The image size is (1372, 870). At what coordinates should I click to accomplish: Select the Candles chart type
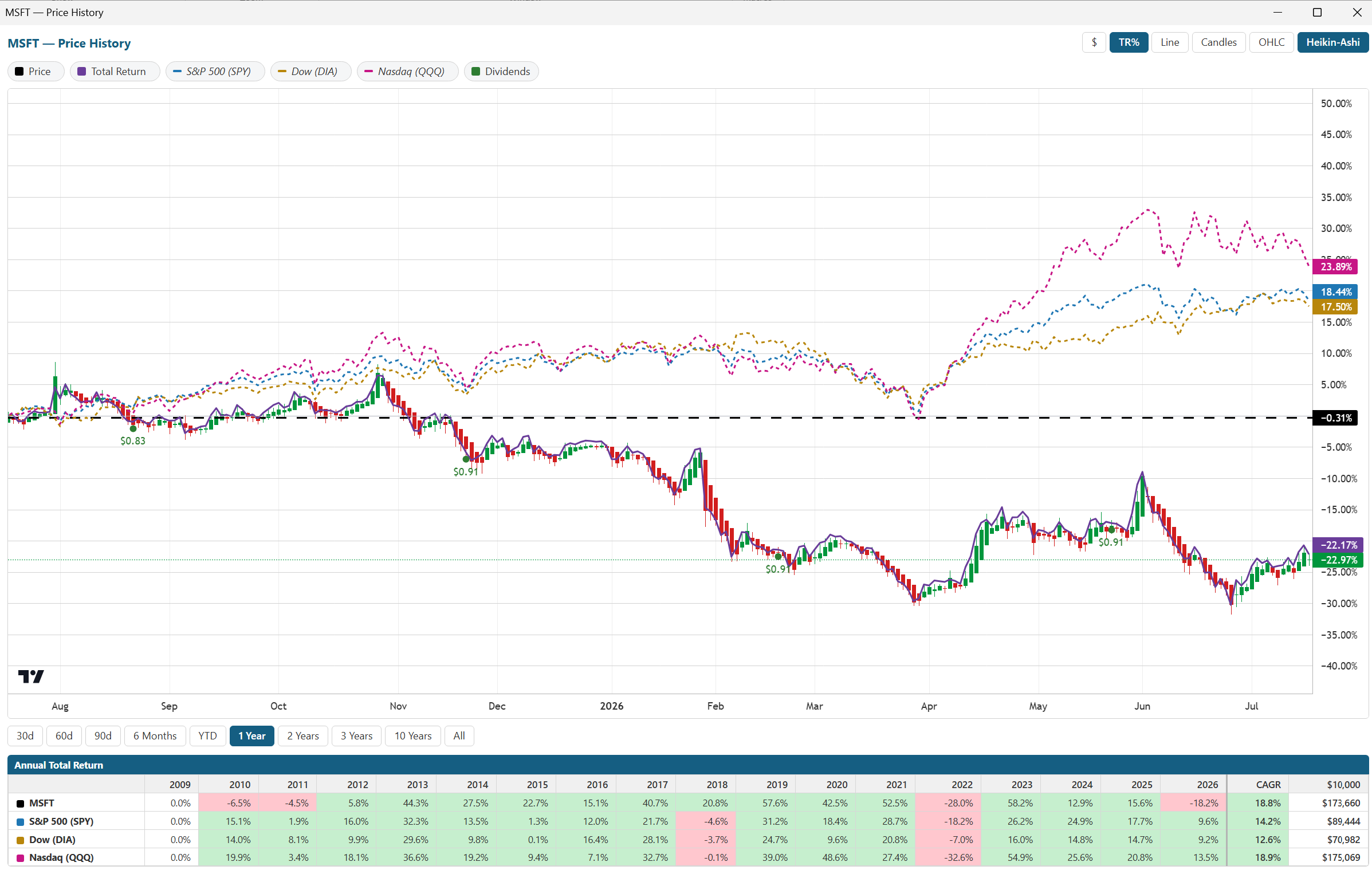(1218, 42)
